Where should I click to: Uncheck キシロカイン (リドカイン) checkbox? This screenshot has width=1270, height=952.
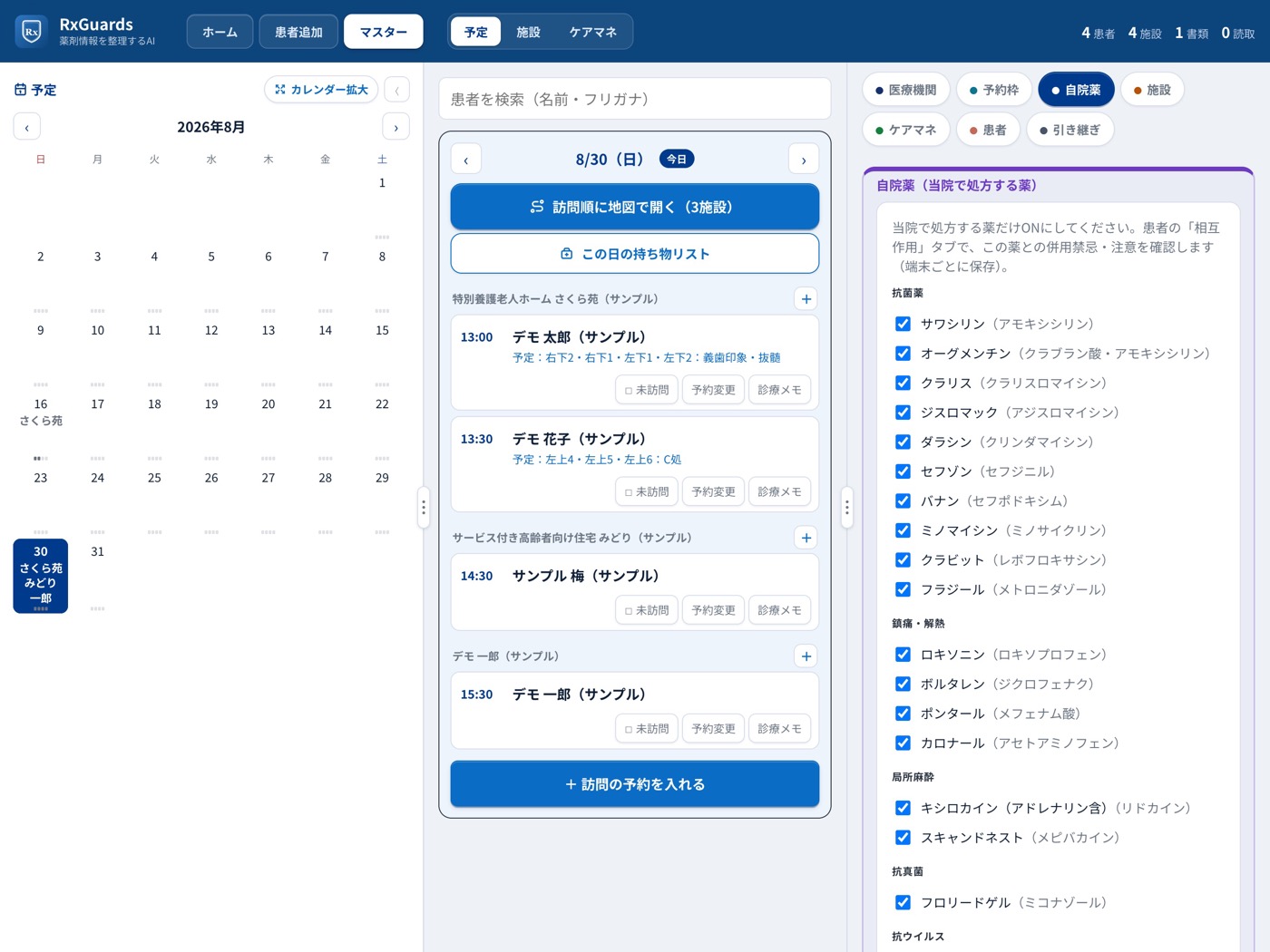click(903, 808)
